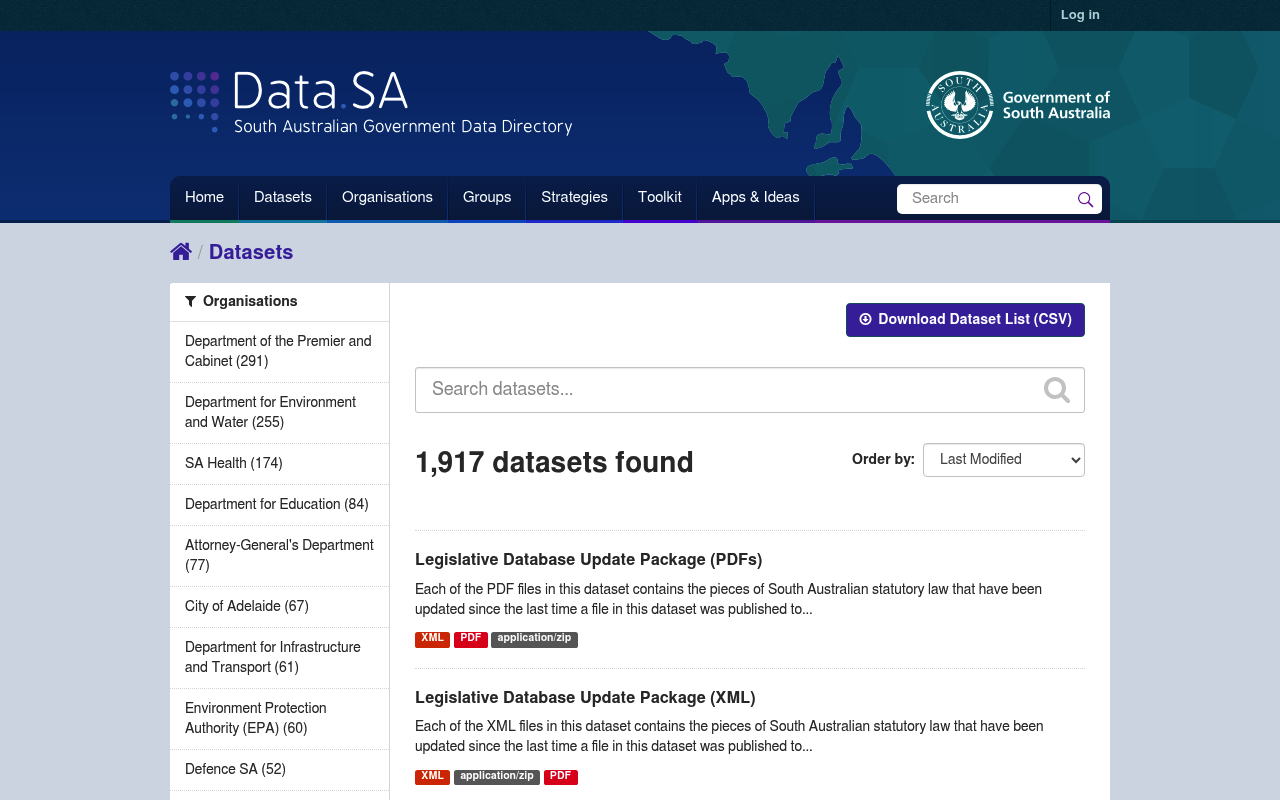Click the Government of South Australia logo

(x=1018, y=105)
